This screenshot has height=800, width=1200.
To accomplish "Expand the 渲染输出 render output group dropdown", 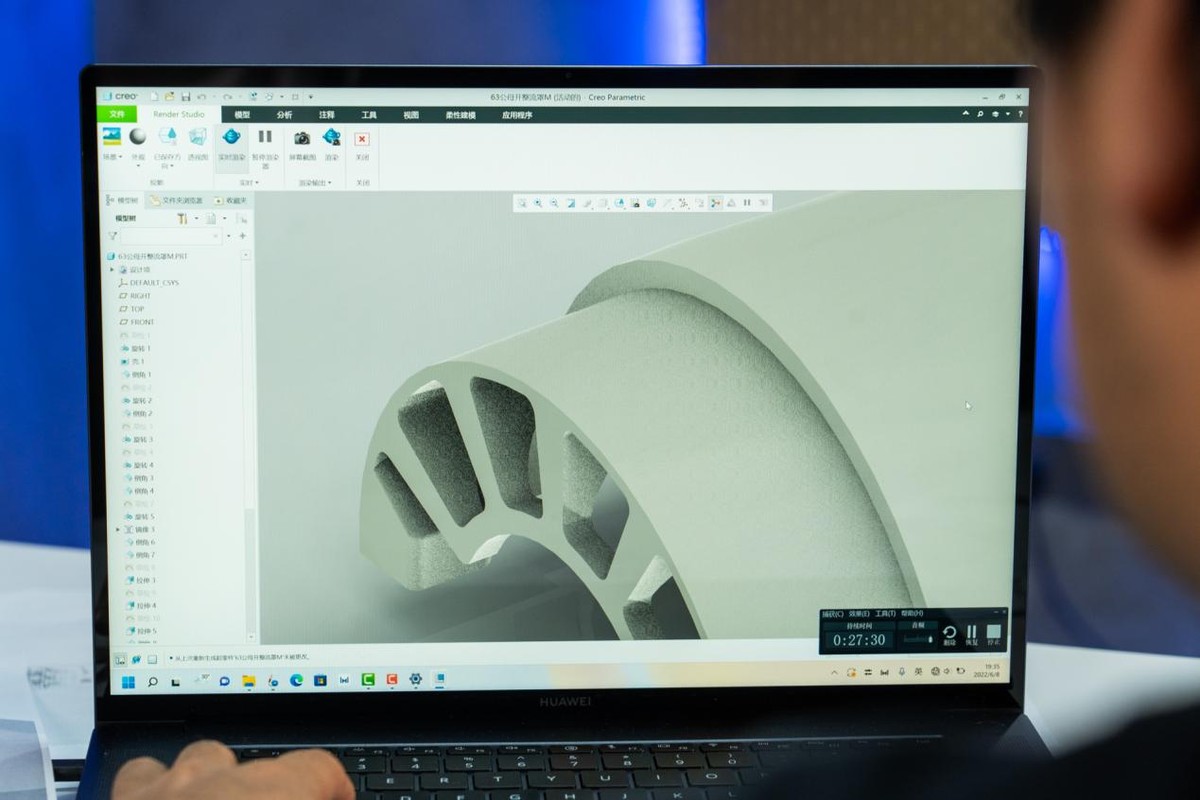I will [315, 183].
